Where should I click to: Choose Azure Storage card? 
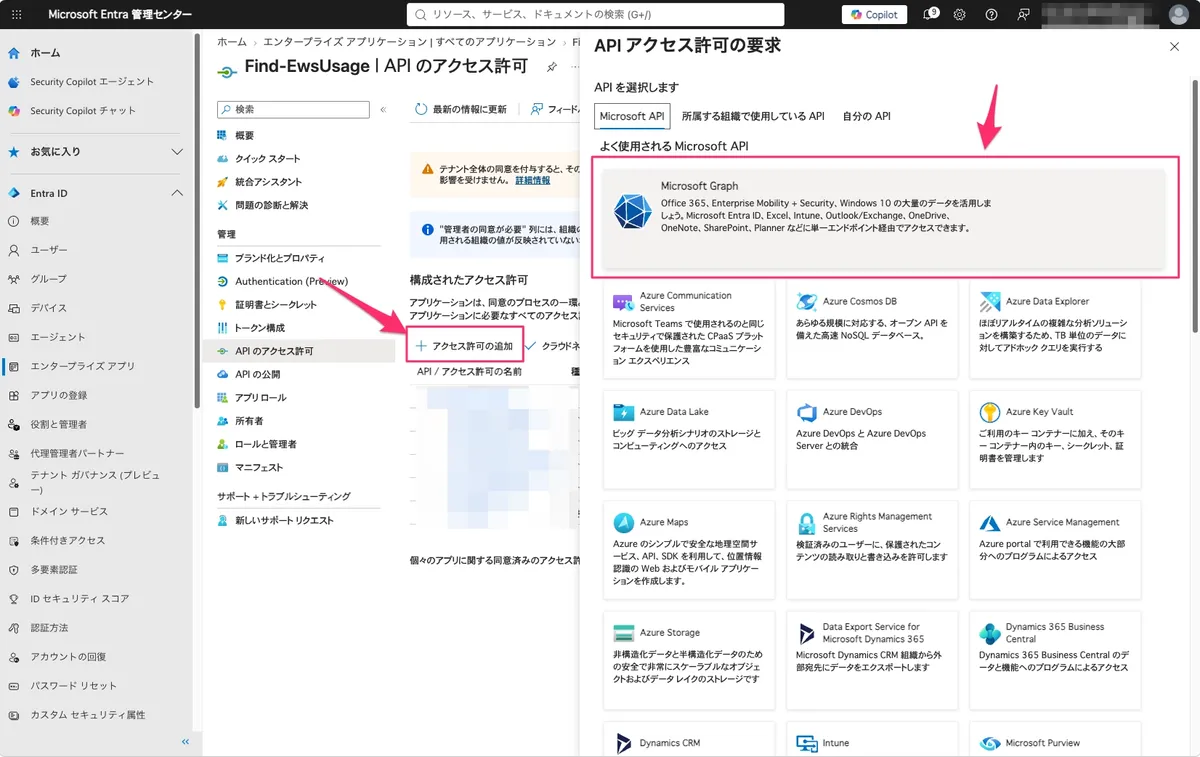689,660
